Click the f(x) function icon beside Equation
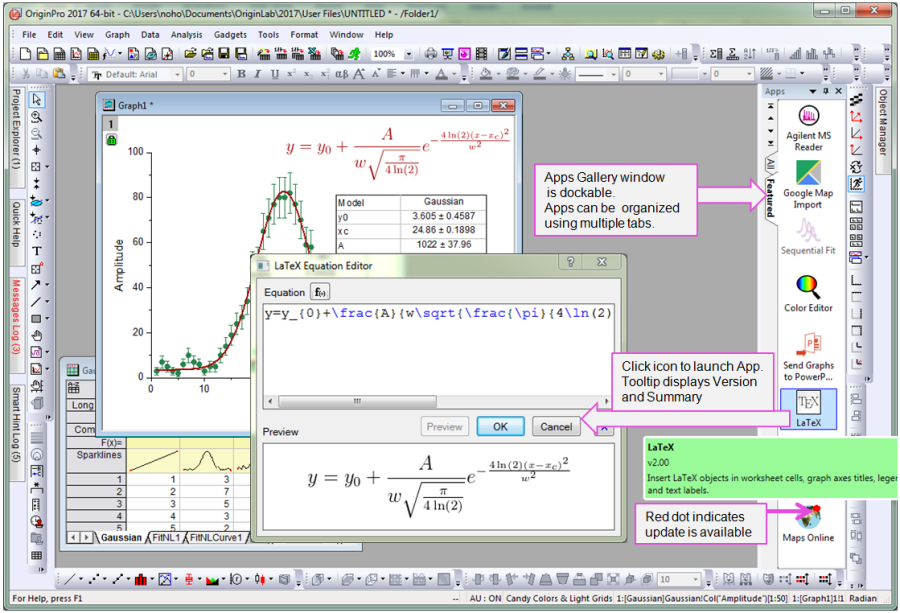This screenshot has height=613, width=900. pos(320,292)
